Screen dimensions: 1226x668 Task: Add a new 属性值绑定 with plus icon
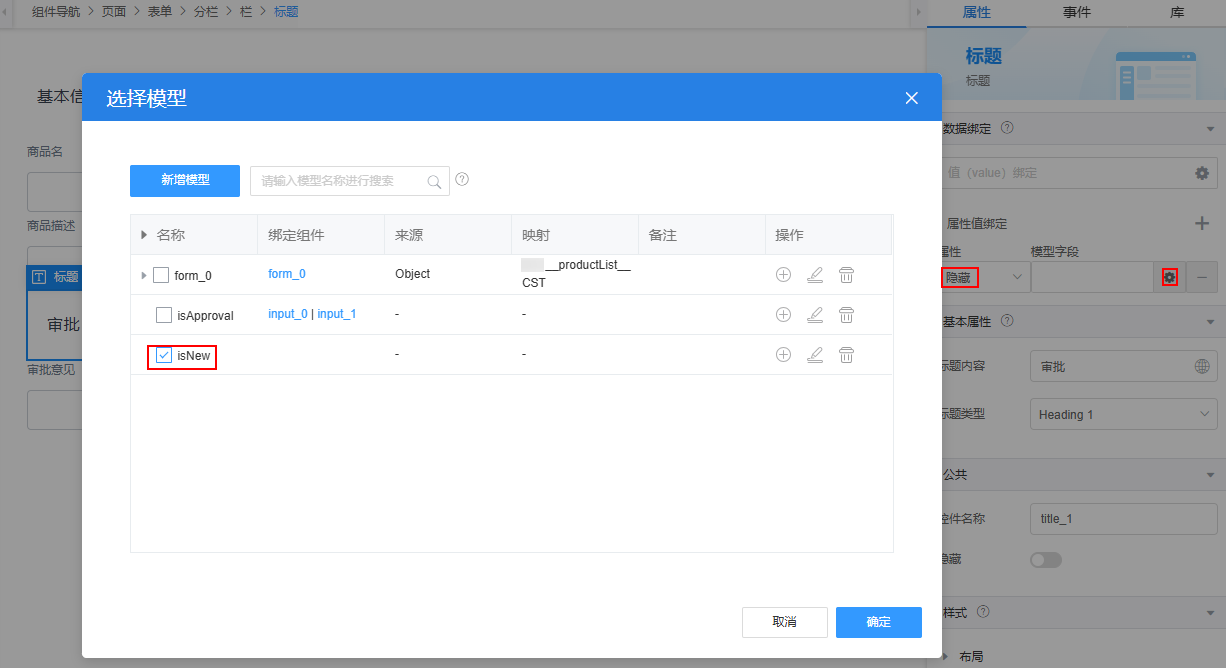[1203, 224]
